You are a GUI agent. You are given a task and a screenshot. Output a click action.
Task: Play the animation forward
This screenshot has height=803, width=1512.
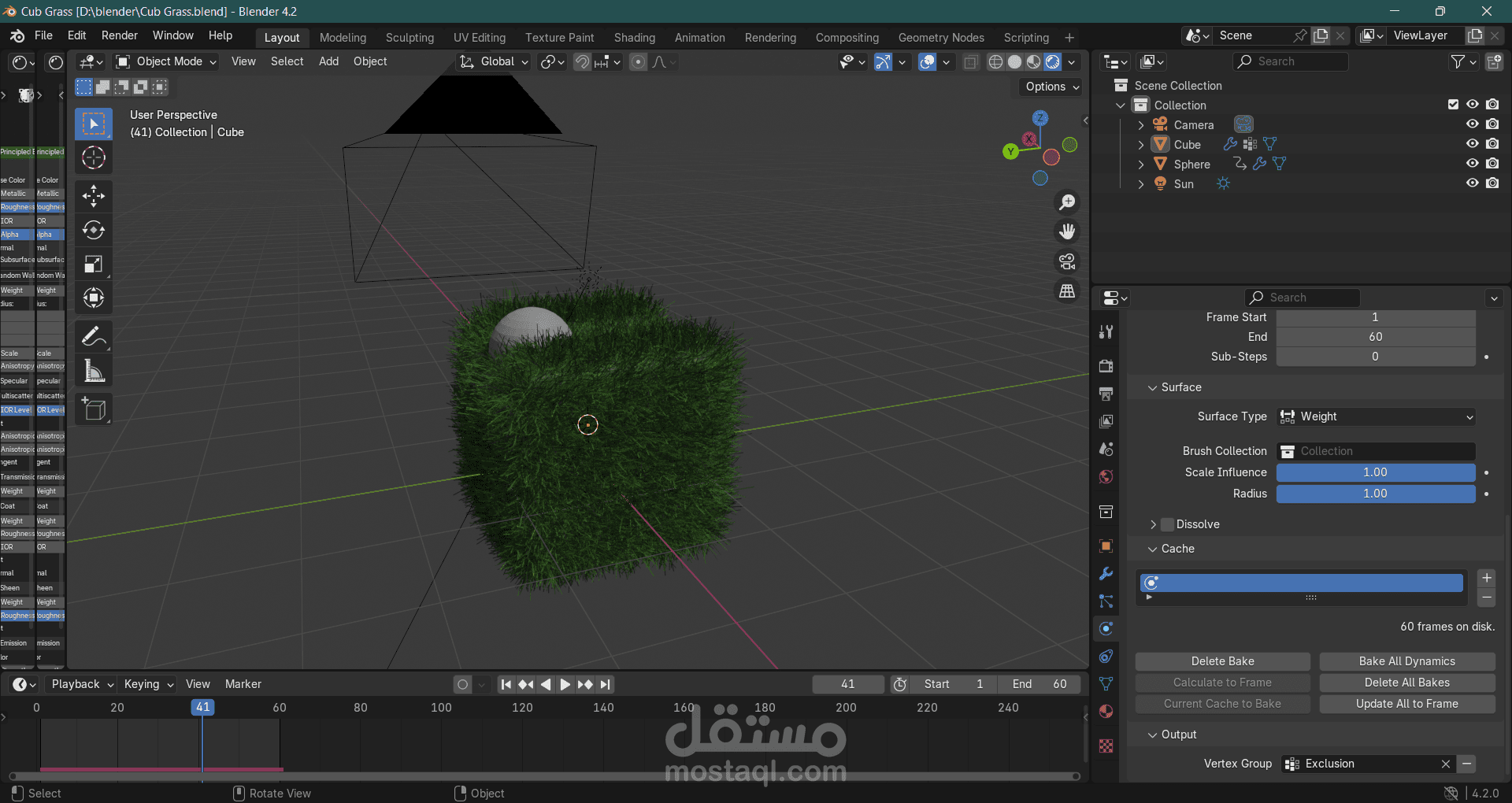565,685
